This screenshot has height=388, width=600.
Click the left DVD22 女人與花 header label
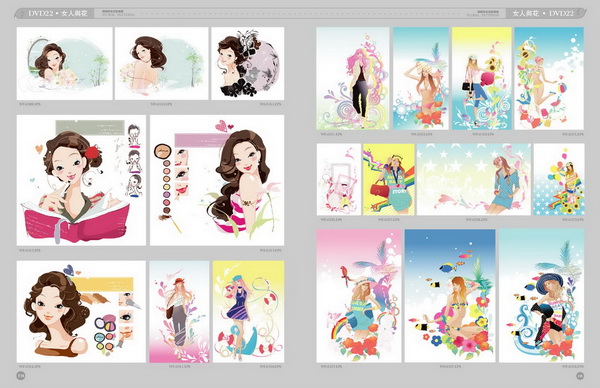58,13
